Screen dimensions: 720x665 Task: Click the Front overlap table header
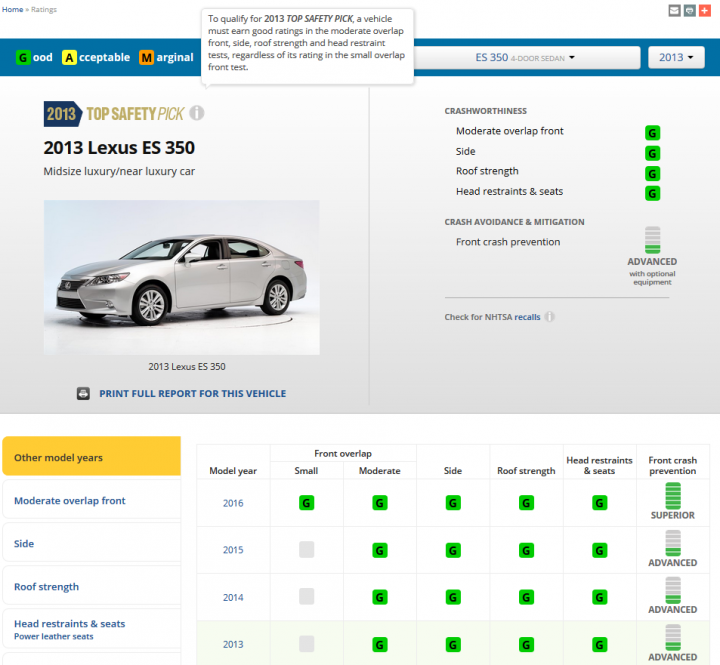coord(343,454)
